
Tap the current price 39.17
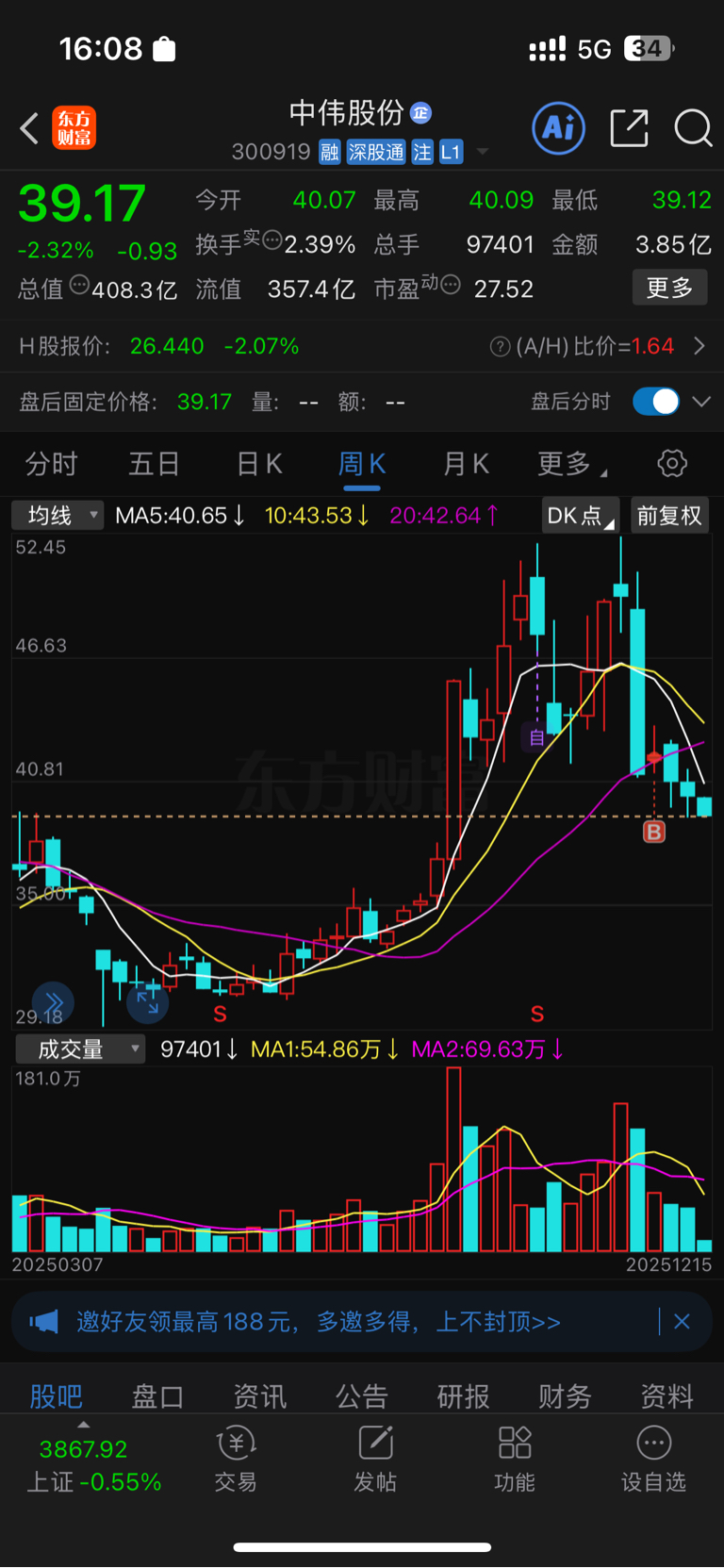(x=82, y=203)
